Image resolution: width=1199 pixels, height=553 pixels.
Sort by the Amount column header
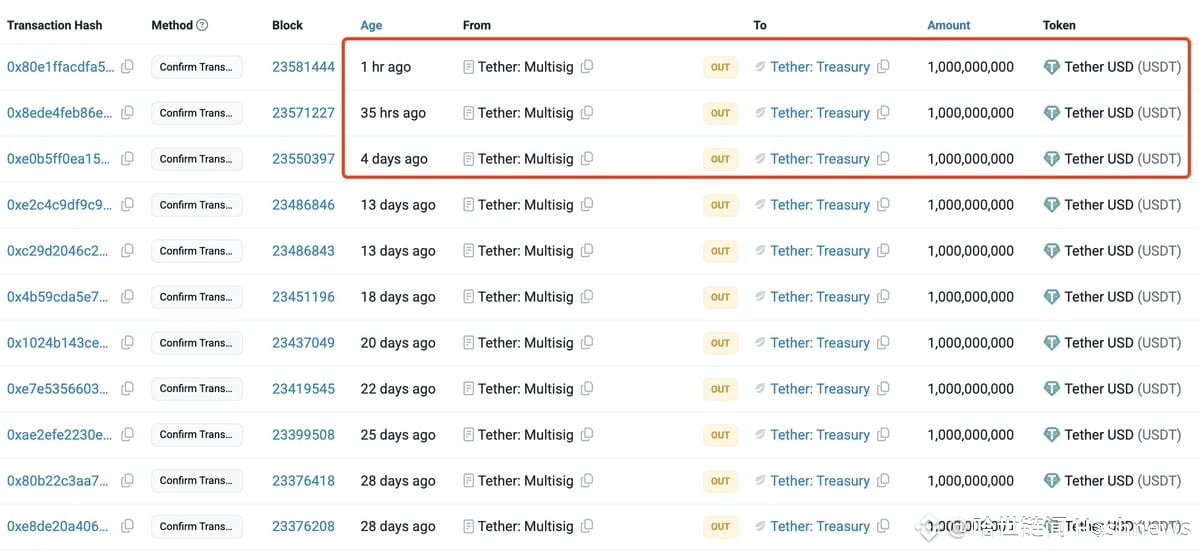949,25
